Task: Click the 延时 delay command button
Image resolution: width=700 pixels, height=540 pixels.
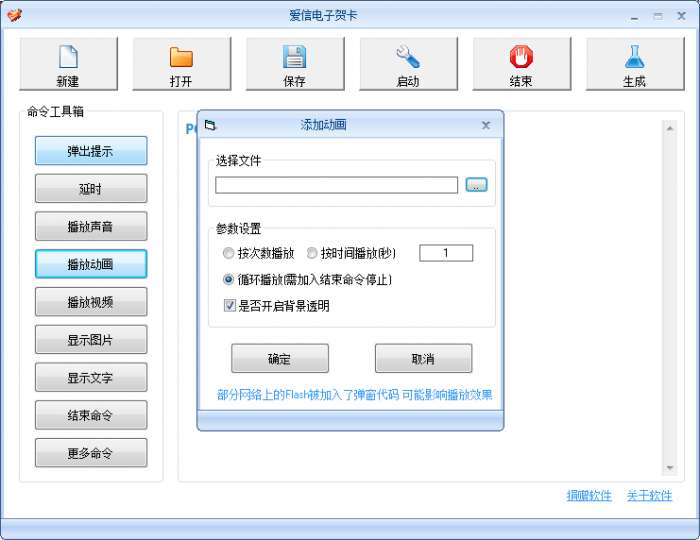Action: coord(91,188)
